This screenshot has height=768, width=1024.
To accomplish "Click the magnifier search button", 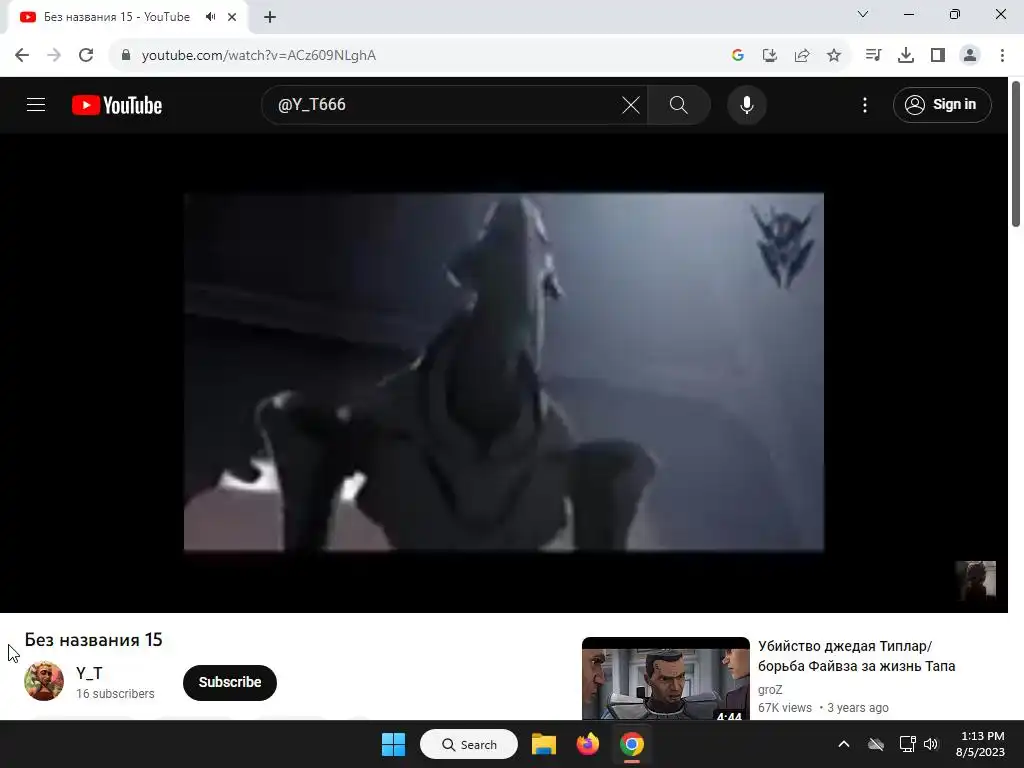I will [679, 104].
